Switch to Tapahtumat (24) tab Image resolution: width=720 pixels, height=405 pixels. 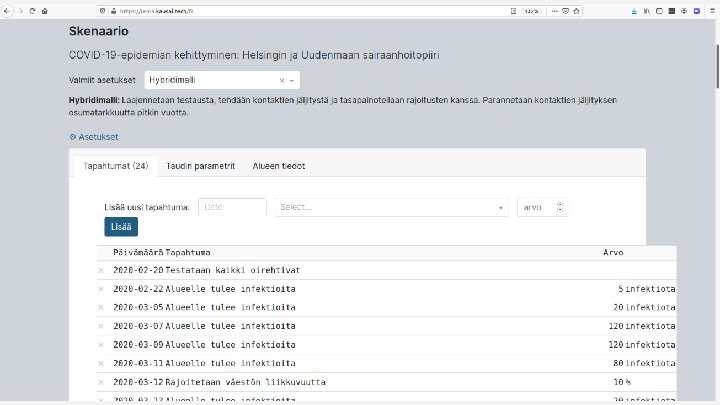115,166
